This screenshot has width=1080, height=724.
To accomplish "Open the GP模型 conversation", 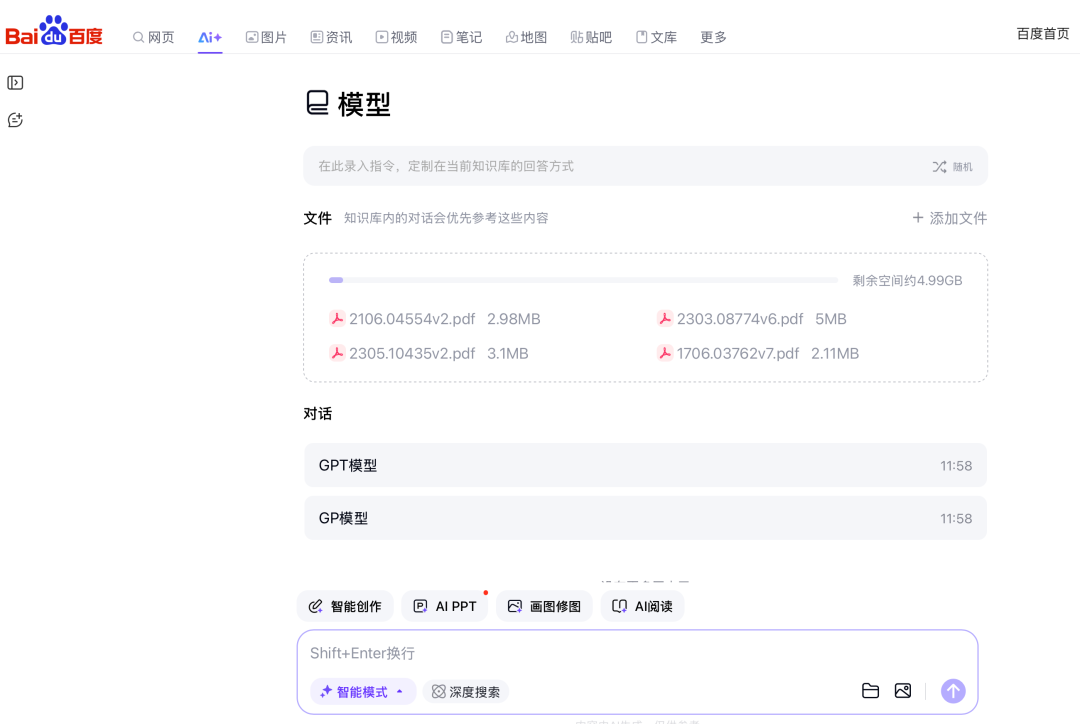I will tap(645, 518).
